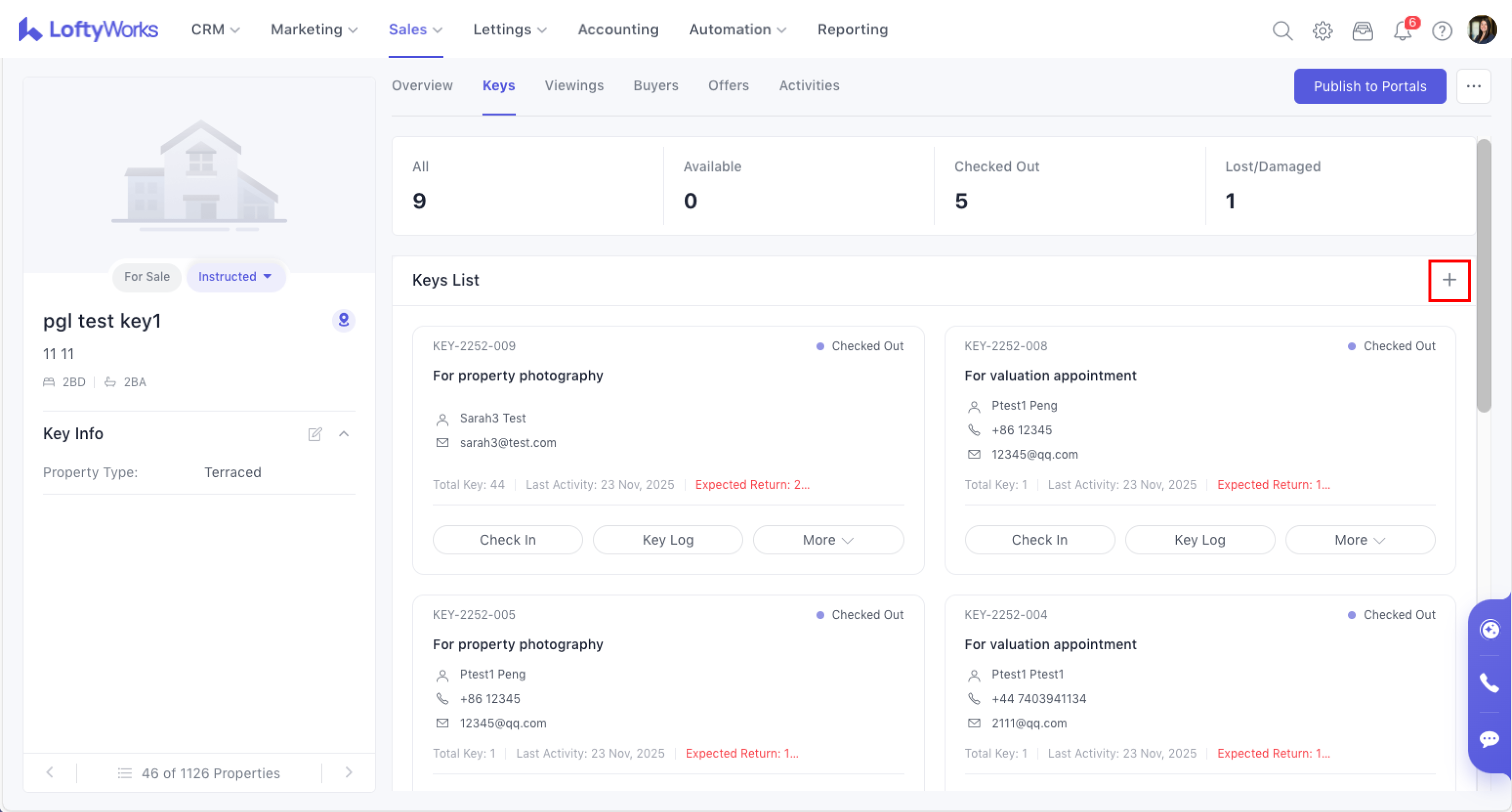This screenshot has width=1512, height=812.
Task: Open the search magnifier icon
Action: pos(1283,30)
